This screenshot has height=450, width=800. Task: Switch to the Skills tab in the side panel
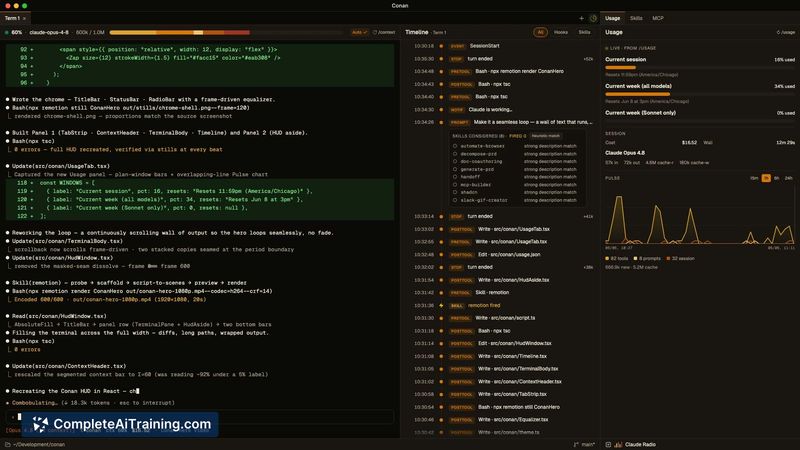tap(636, 18)
